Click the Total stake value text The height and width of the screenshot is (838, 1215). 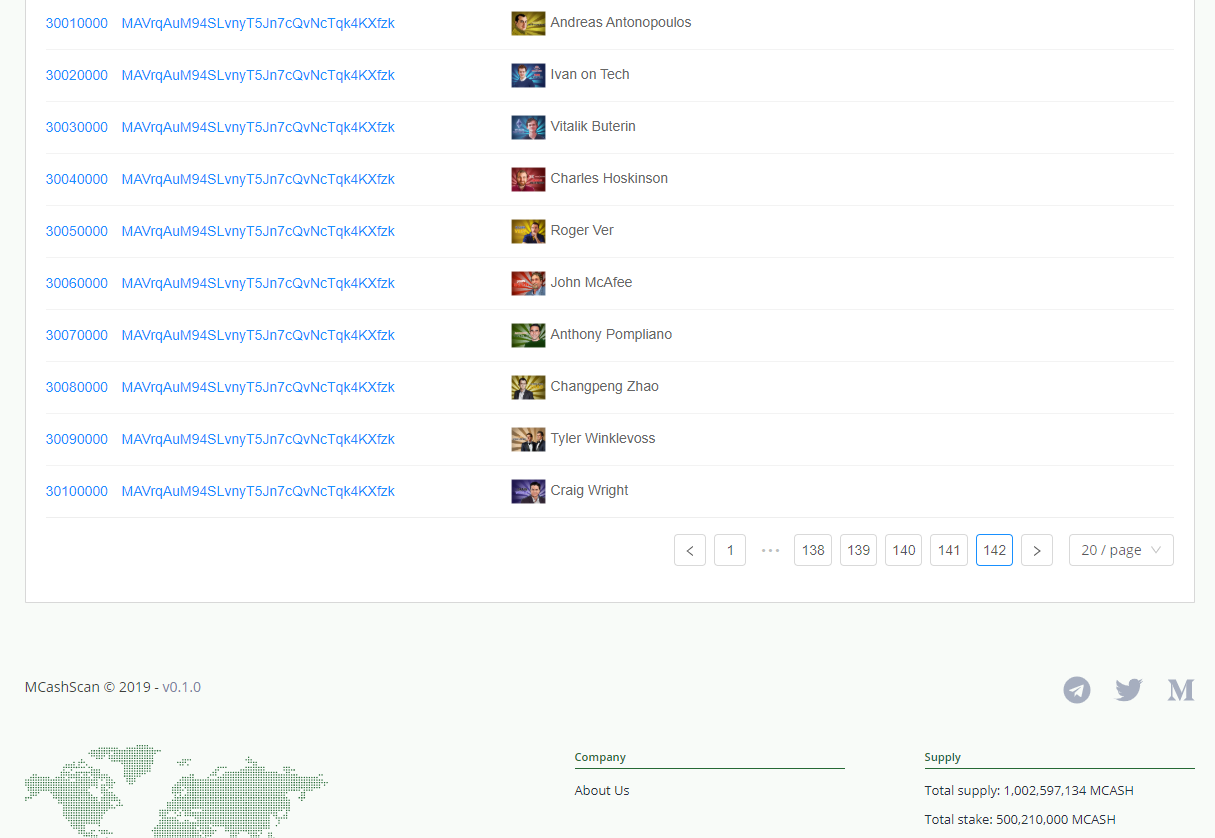1020,819
